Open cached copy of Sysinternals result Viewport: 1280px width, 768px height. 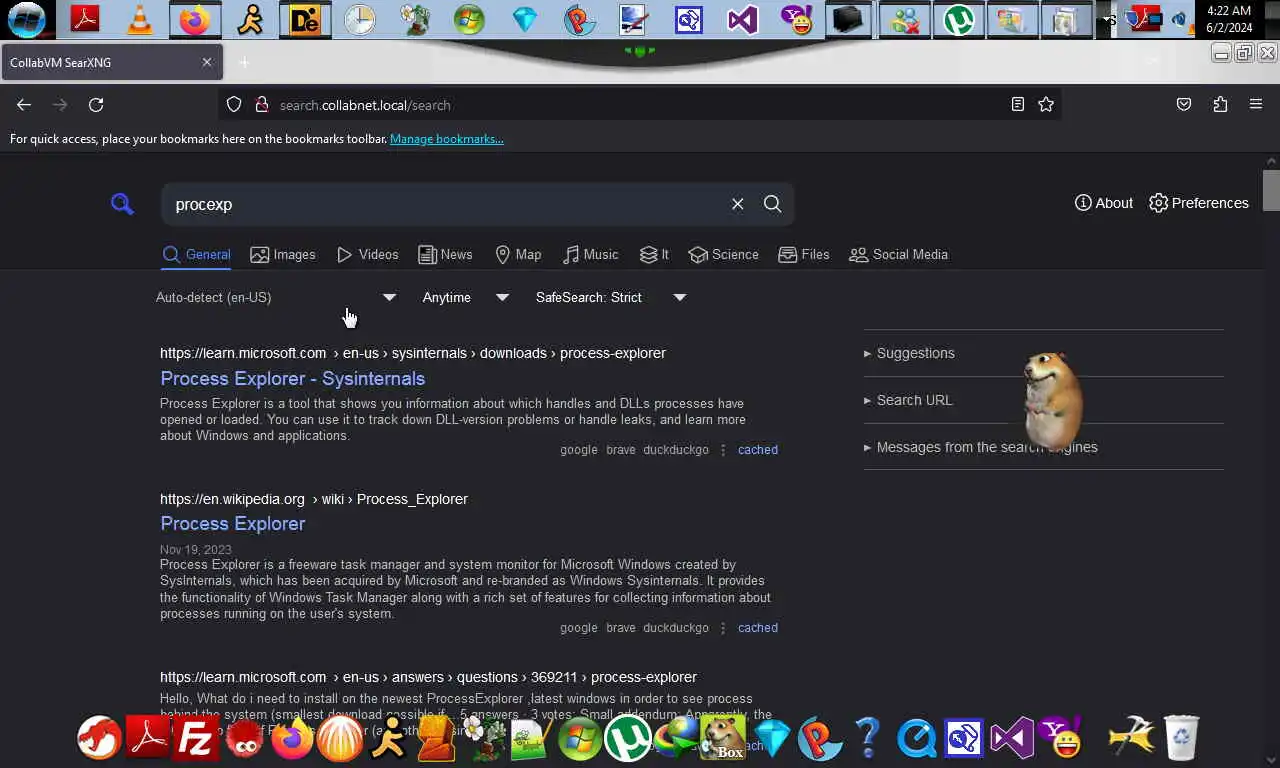(x=758, y=450)
